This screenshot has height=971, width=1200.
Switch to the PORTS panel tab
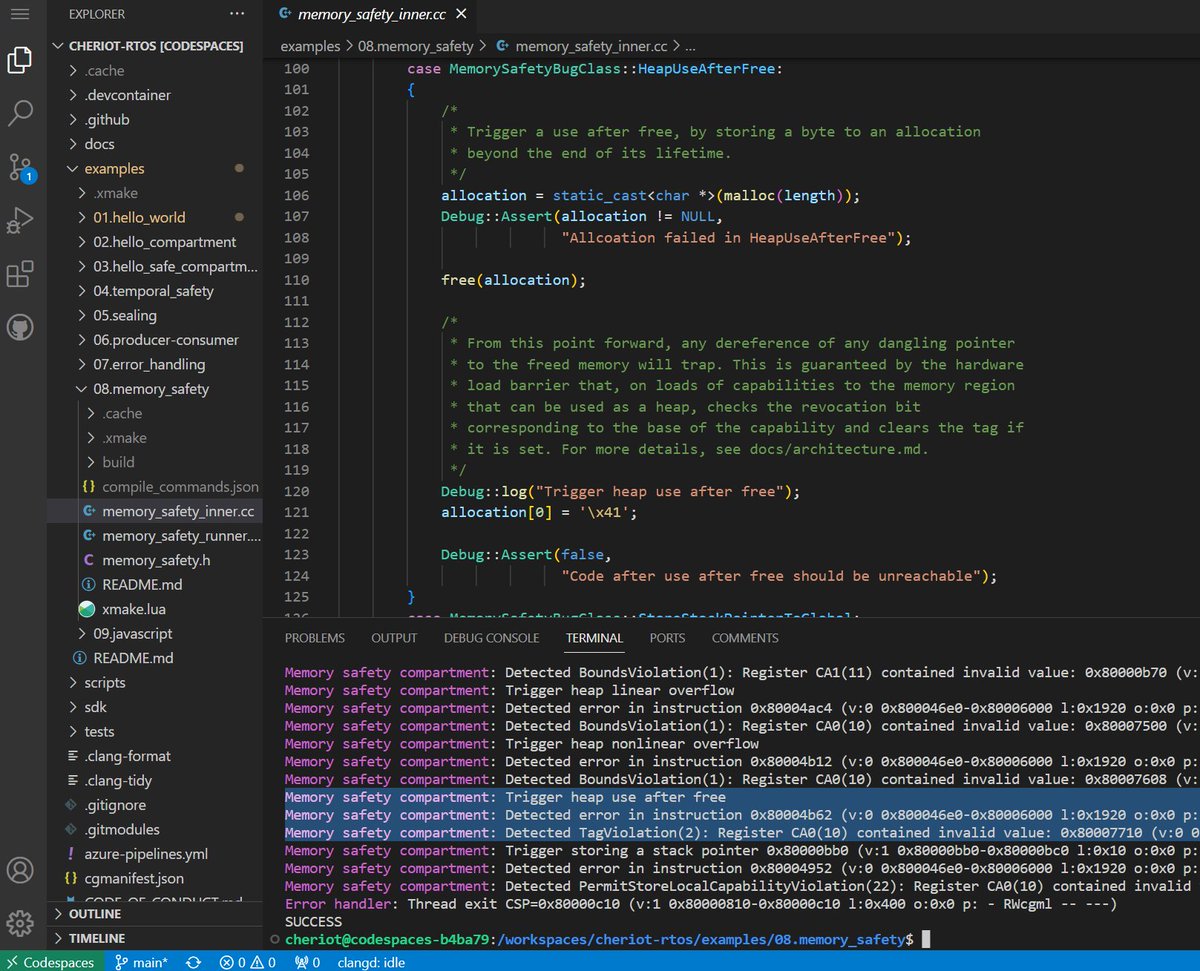pyautogui.click(x=667, y=638)
